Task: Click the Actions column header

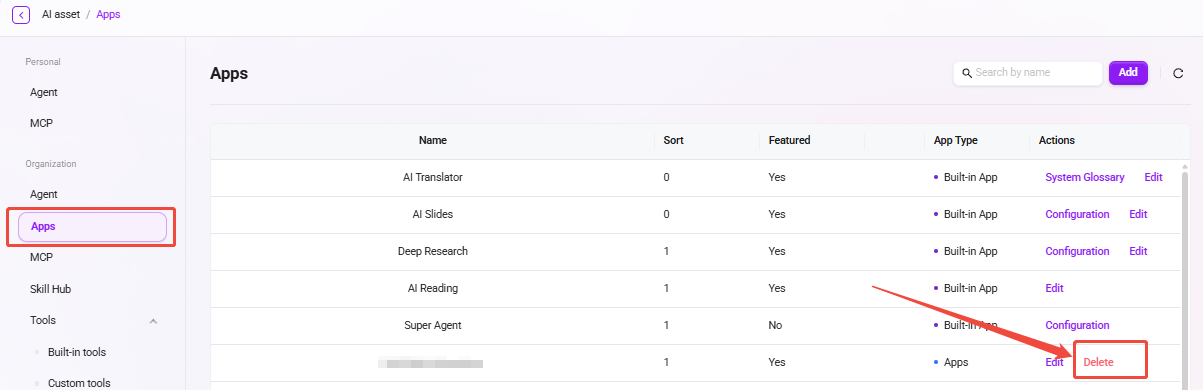Action: pos(1057,140)
